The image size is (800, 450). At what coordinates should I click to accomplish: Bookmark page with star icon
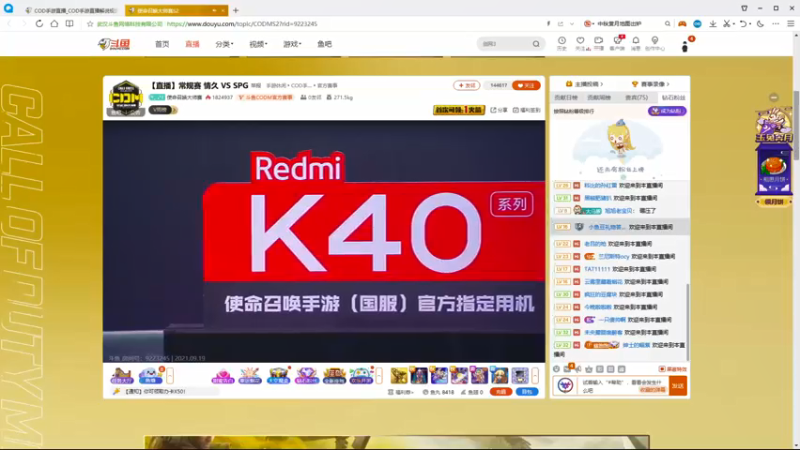[x=90, y=24]
